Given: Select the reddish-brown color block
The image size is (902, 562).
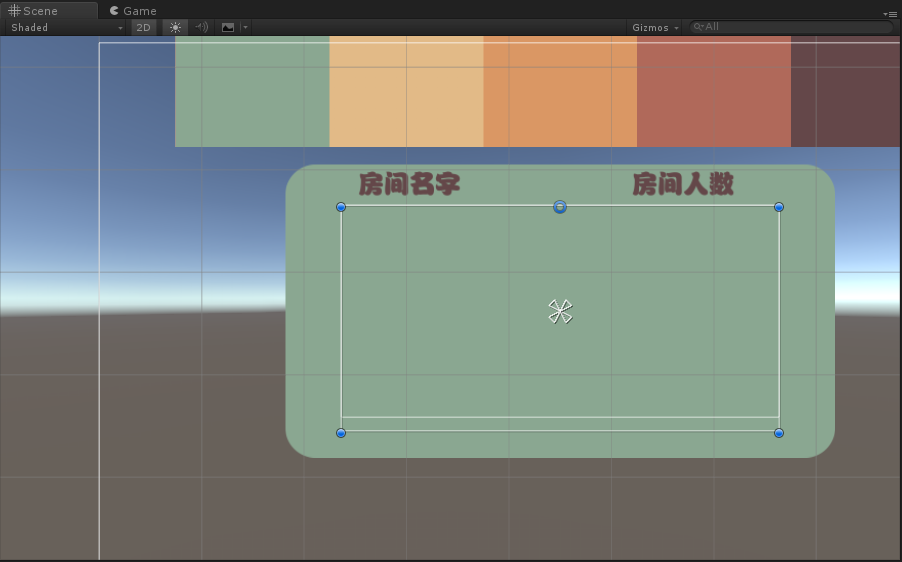Looking at the screenshot, I should [x=714, y=91].
